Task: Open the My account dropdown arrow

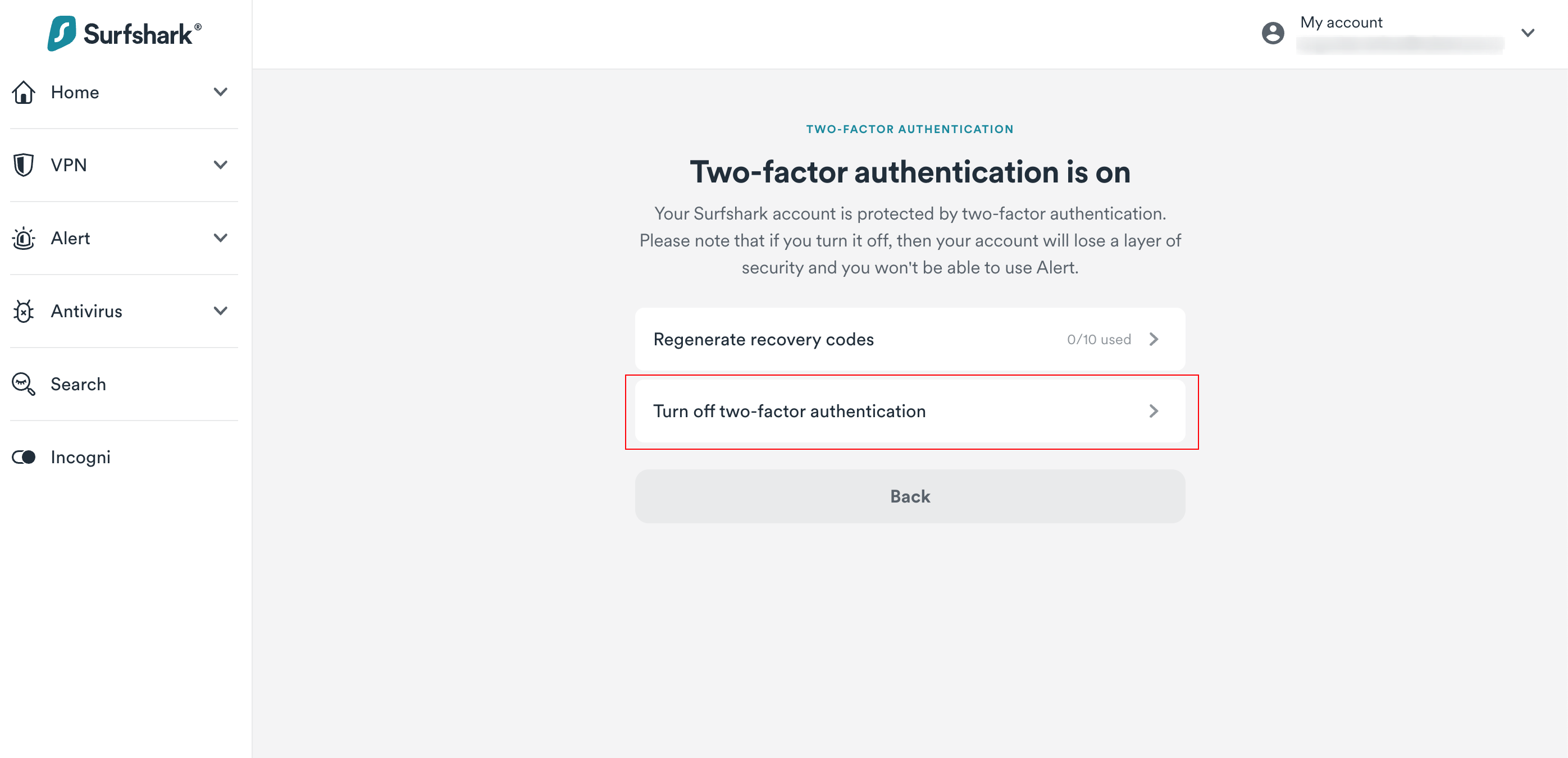Action: [x=1527, y=33]
